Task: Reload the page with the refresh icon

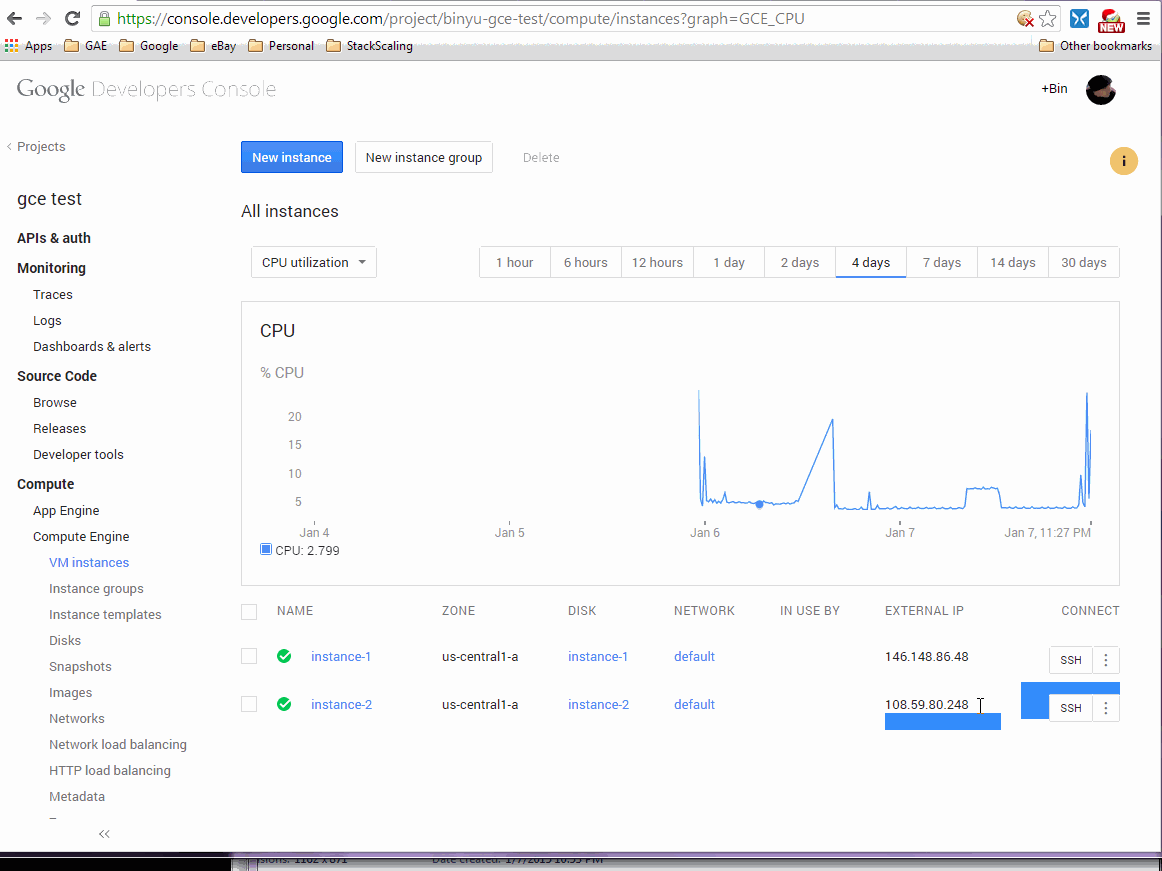Action: (72, 19)
